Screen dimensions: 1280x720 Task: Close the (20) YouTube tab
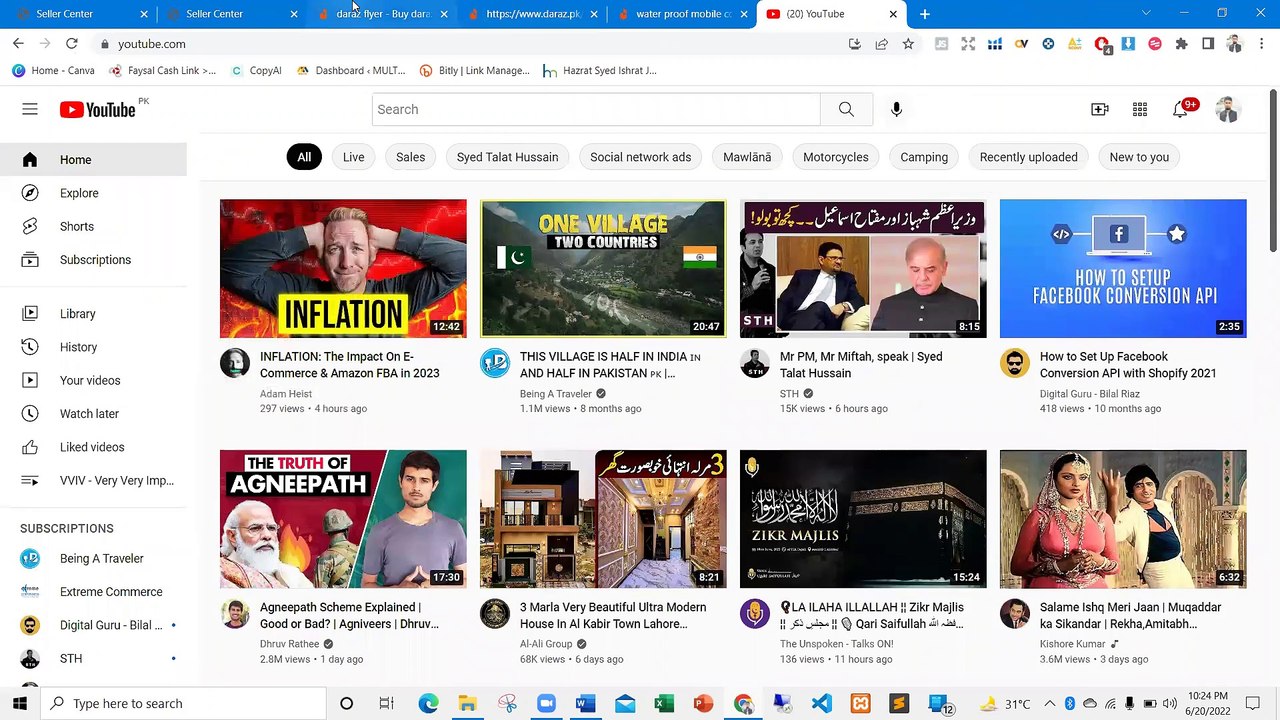pyautogui.click(x=893, y=14)
